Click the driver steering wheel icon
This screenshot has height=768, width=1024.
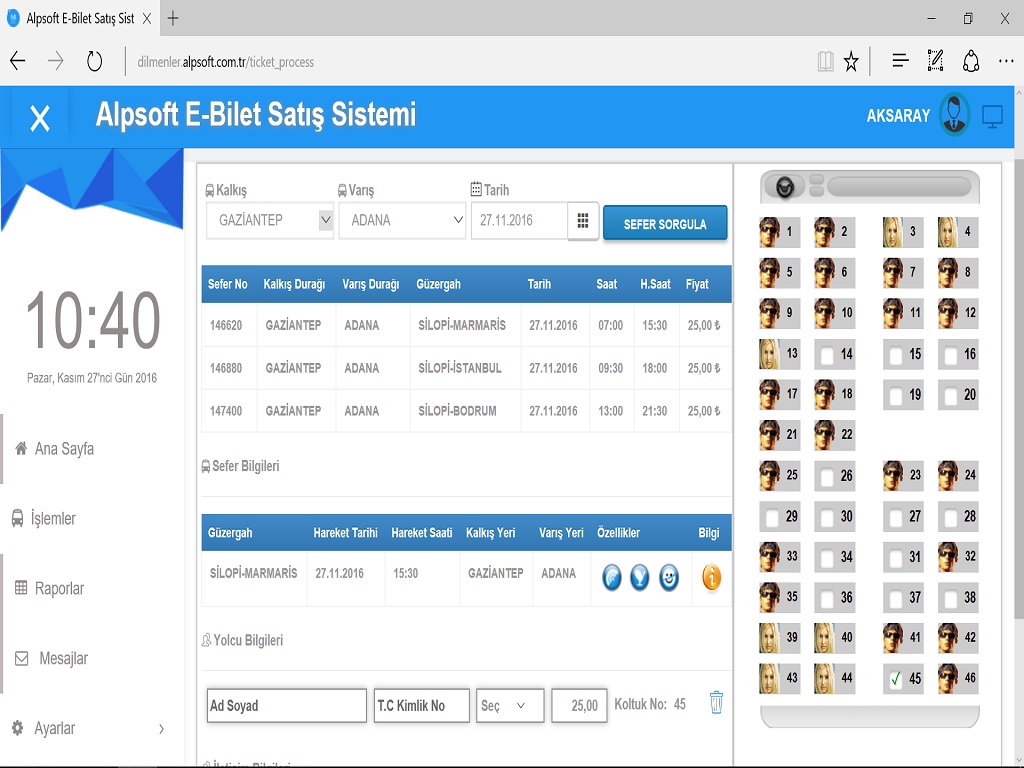click(784, 187)
